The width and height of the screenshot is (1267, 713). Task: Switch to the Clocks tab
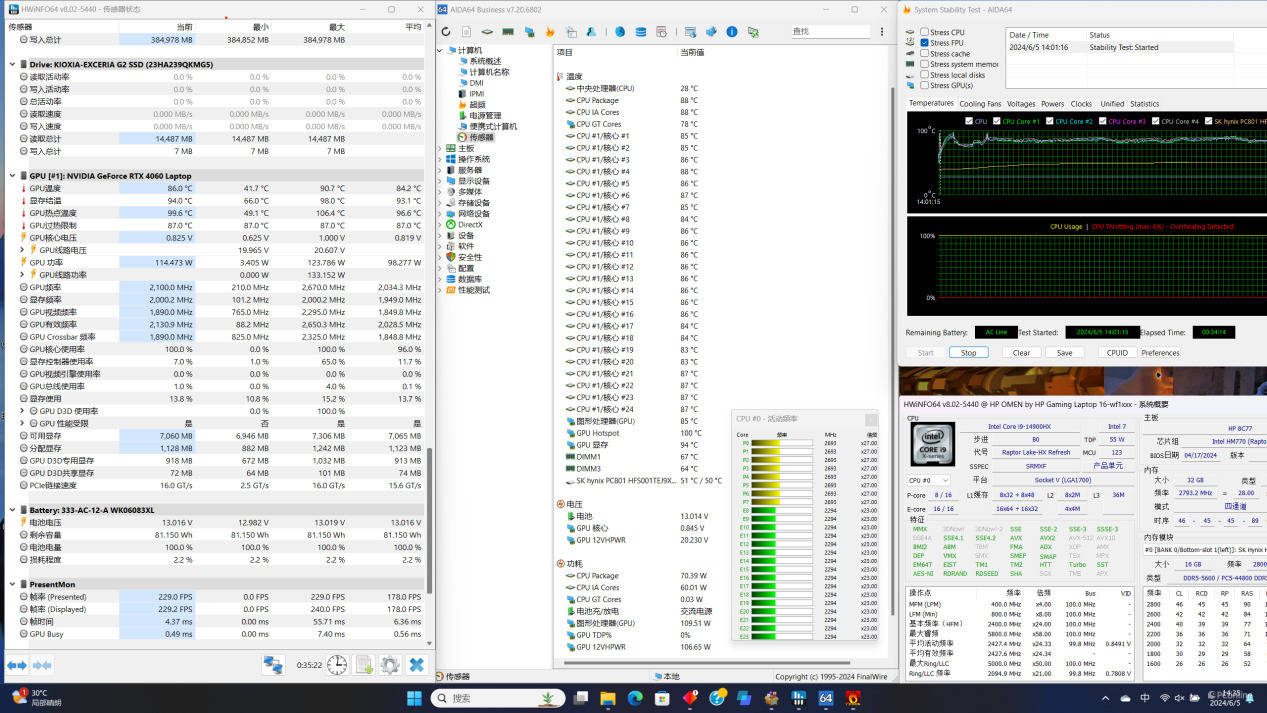[1081, 104]
